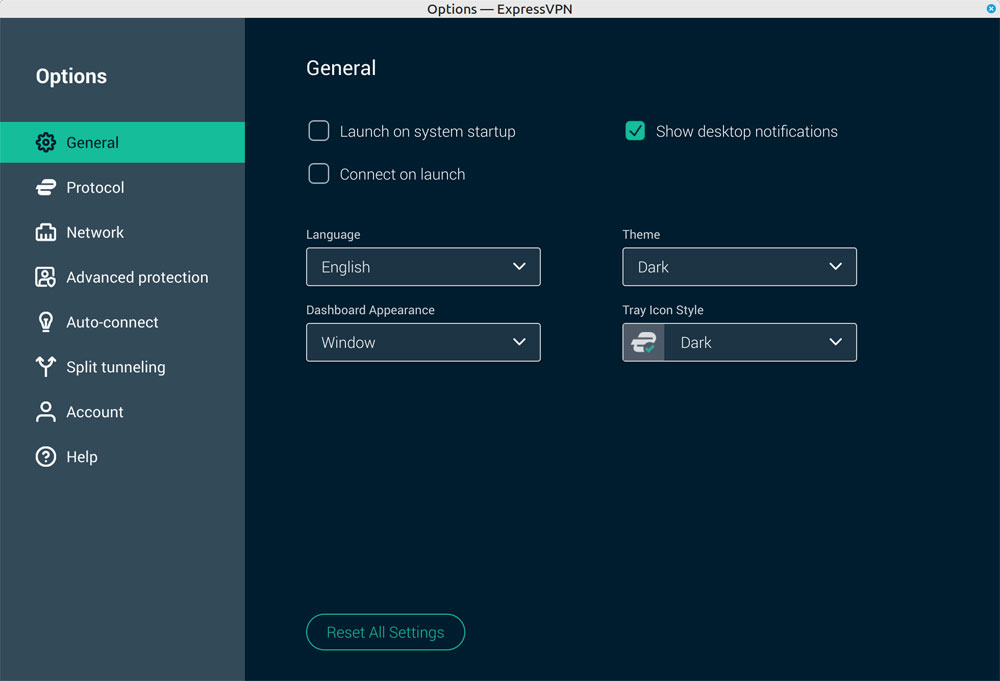Open the Help section label
The height and width of the screenshot is (681, 1000).
82,457
